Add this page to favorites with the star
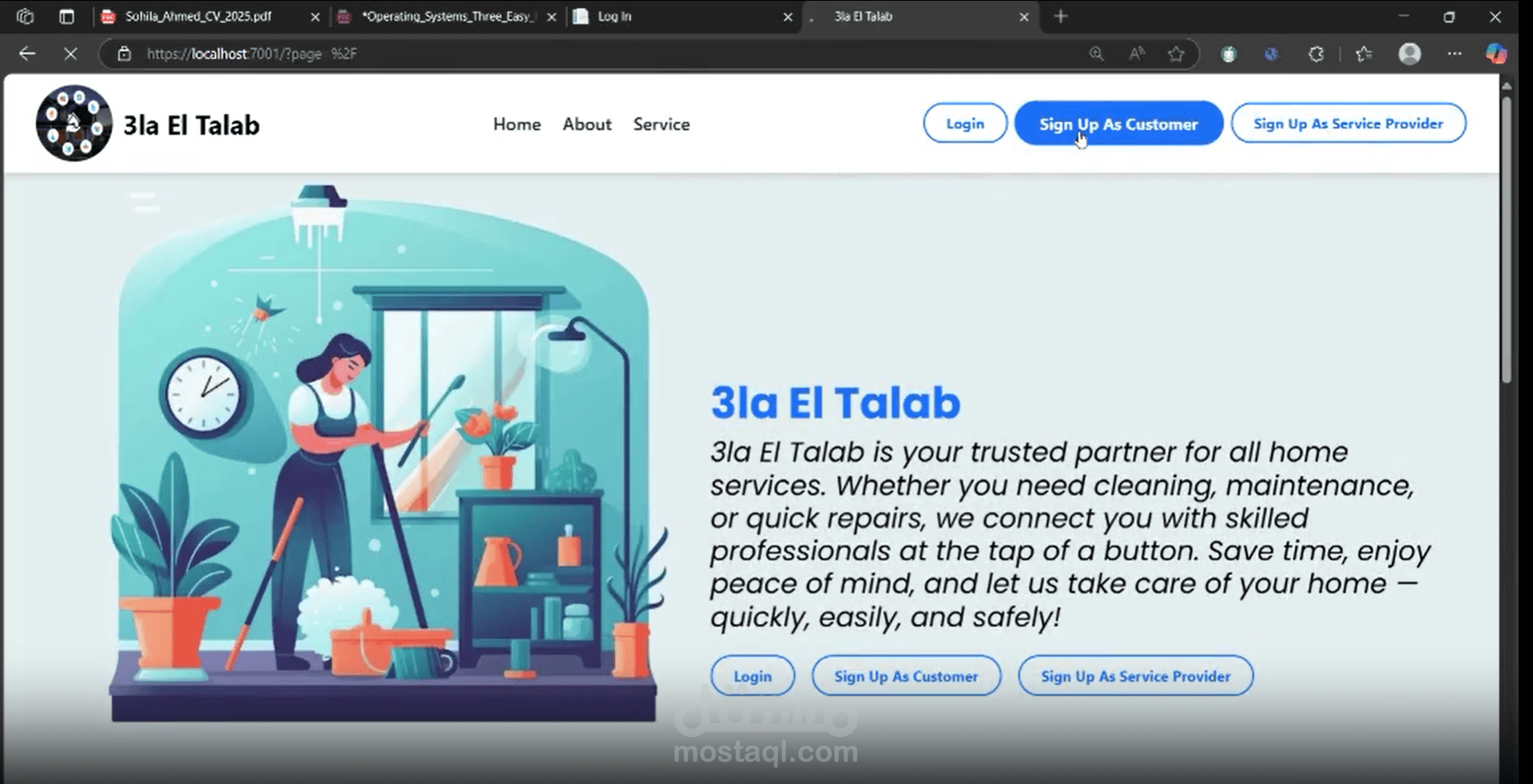The image size is (1533, 784). coord(1176,53)
